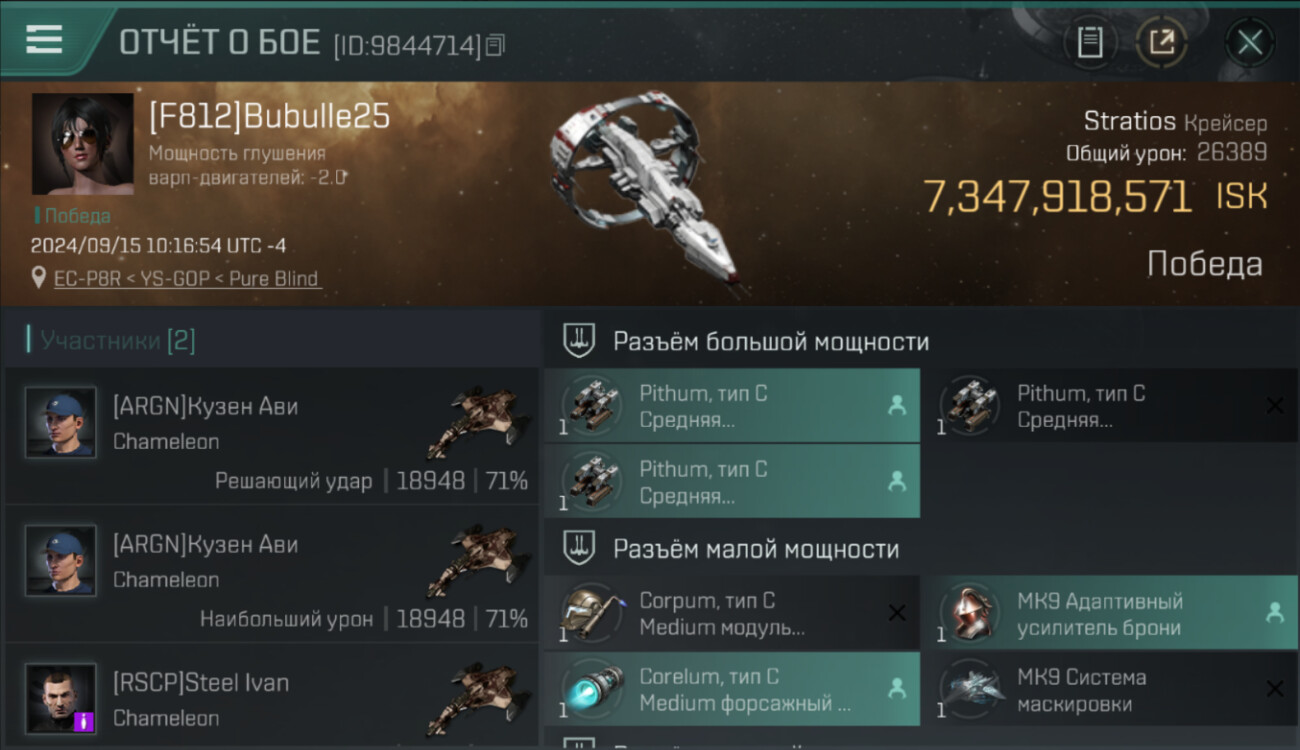Click the destroyed Pithum module X mark
Screen dimensions: 1300x750
point(1275,406)
